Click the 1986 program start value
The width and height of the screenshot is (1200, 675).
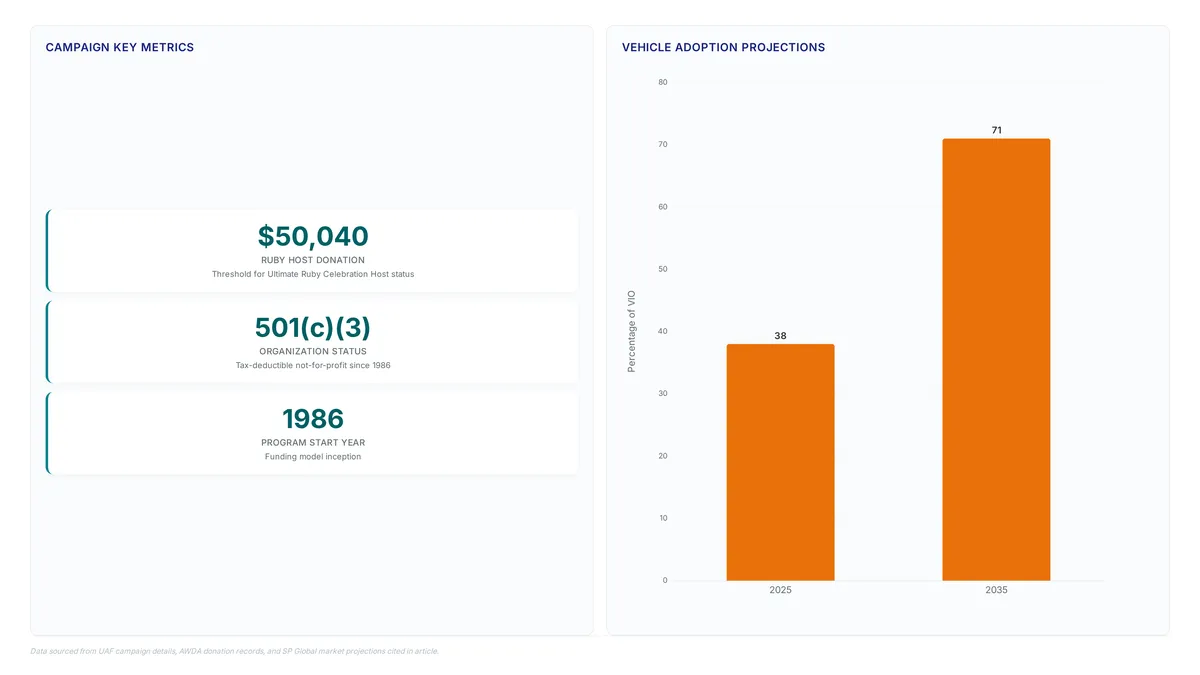(313, 418)
